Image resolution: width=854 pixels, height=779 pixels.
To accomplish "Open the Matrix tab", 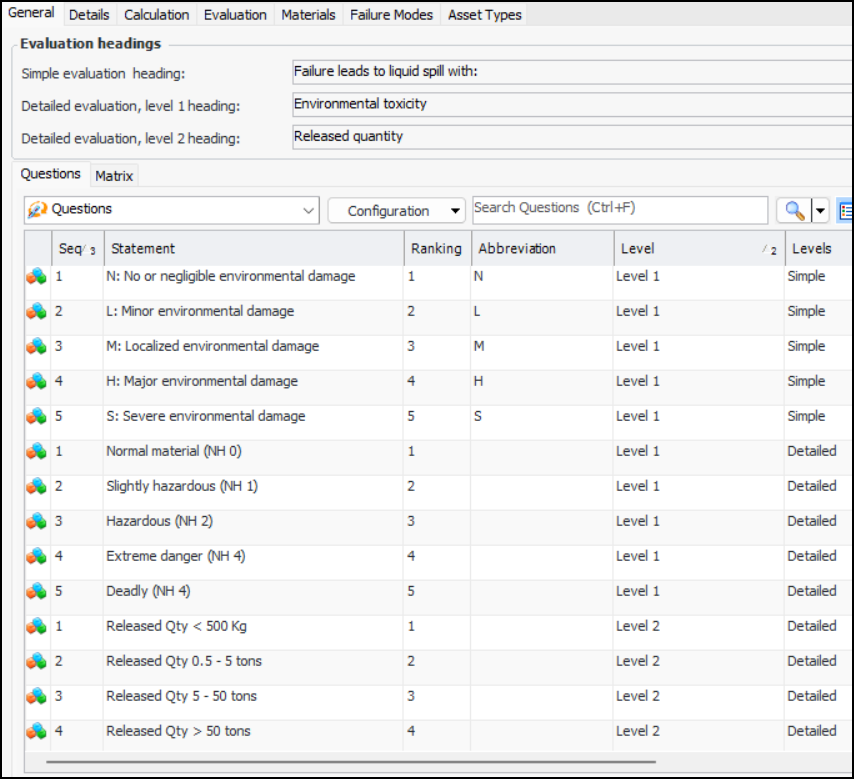I will 114,176.
